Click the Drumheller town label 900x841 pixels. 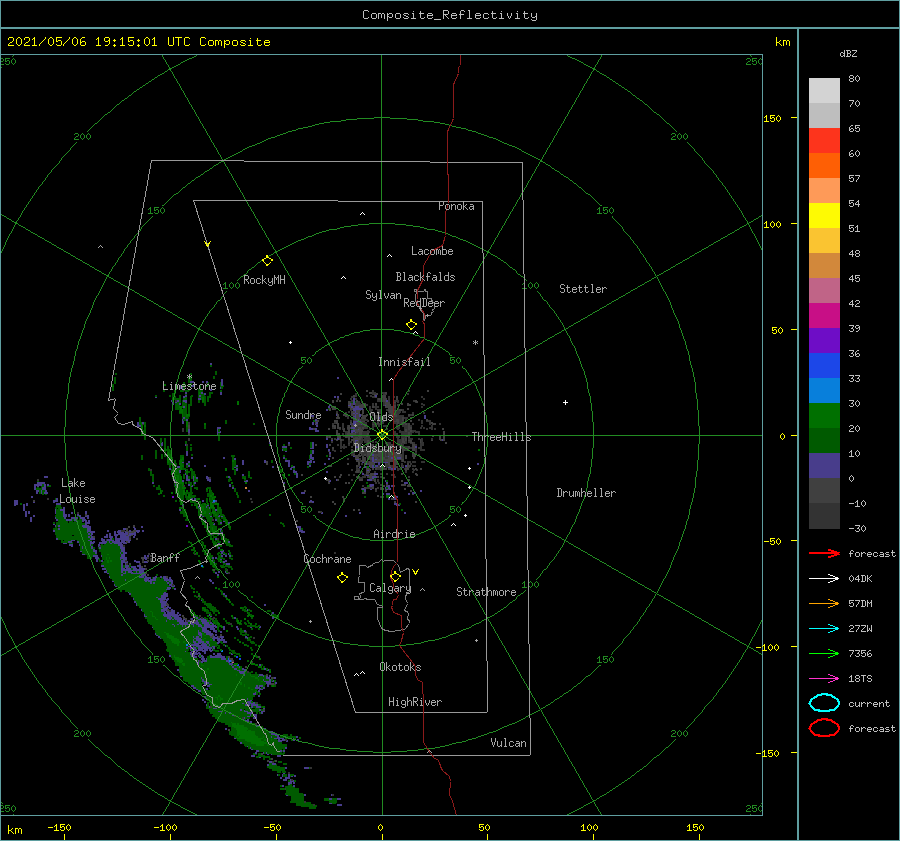[586, 493]
